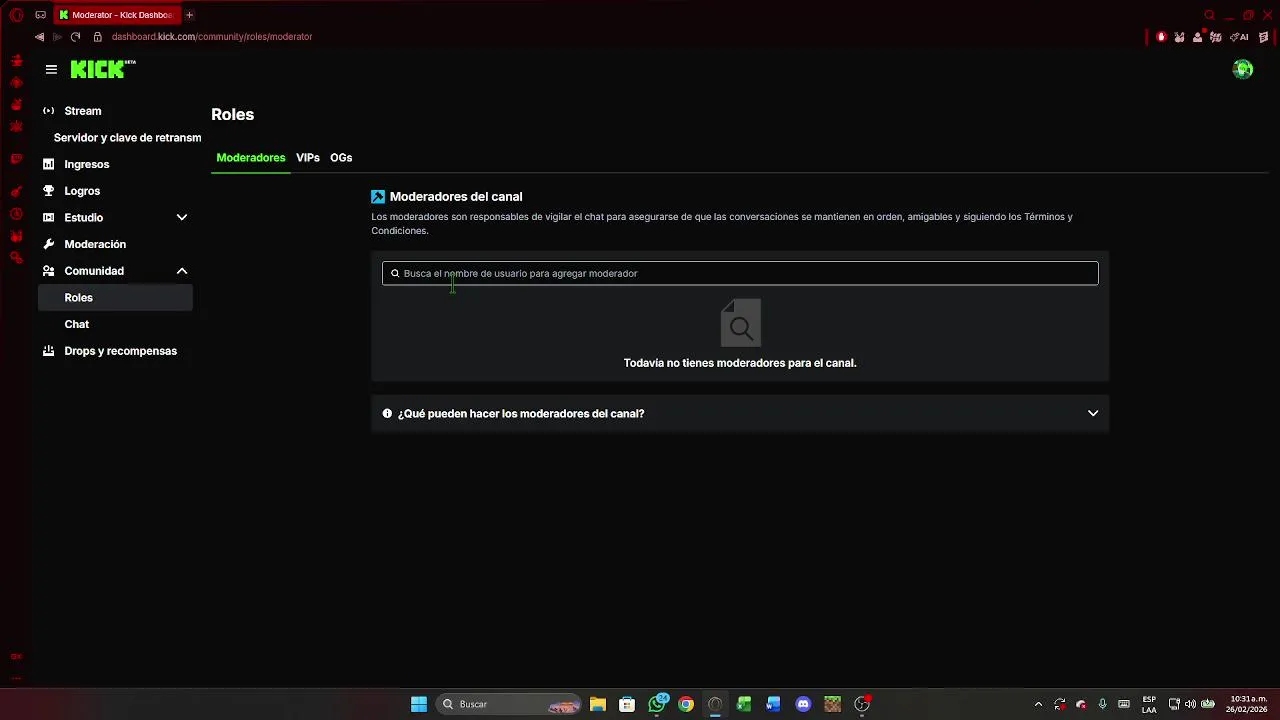1280x720 pixels.
Task: Go back with browser back arrow
Action: tap(39, 37)
